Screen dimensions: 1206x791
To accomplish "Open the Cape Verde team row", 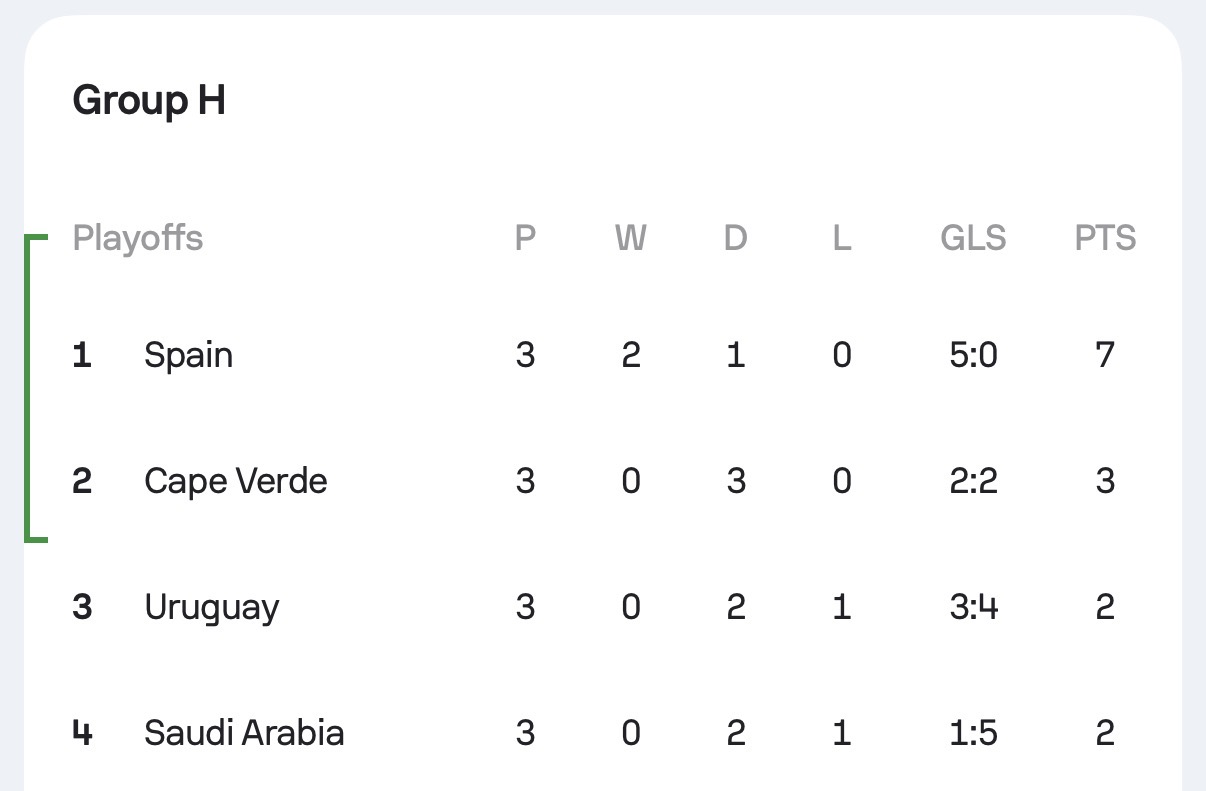I will (603, 481).
